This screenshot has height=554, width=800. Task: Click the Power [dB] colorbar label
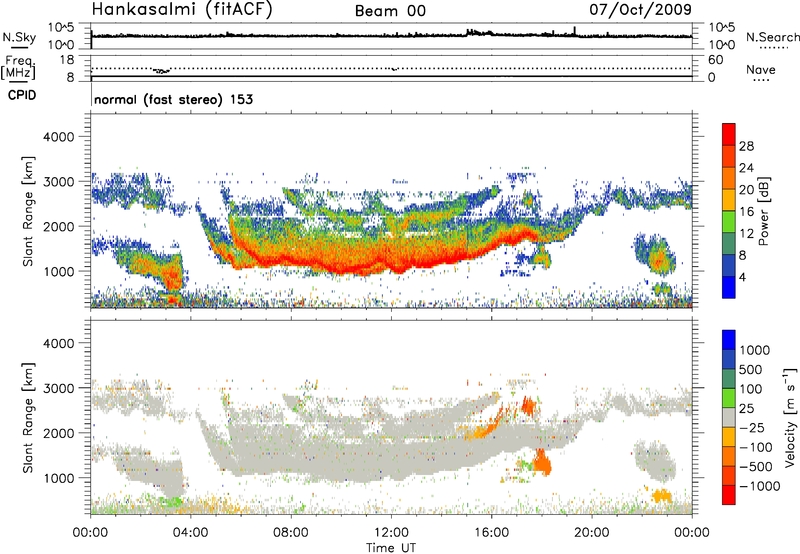coord(763,211)
